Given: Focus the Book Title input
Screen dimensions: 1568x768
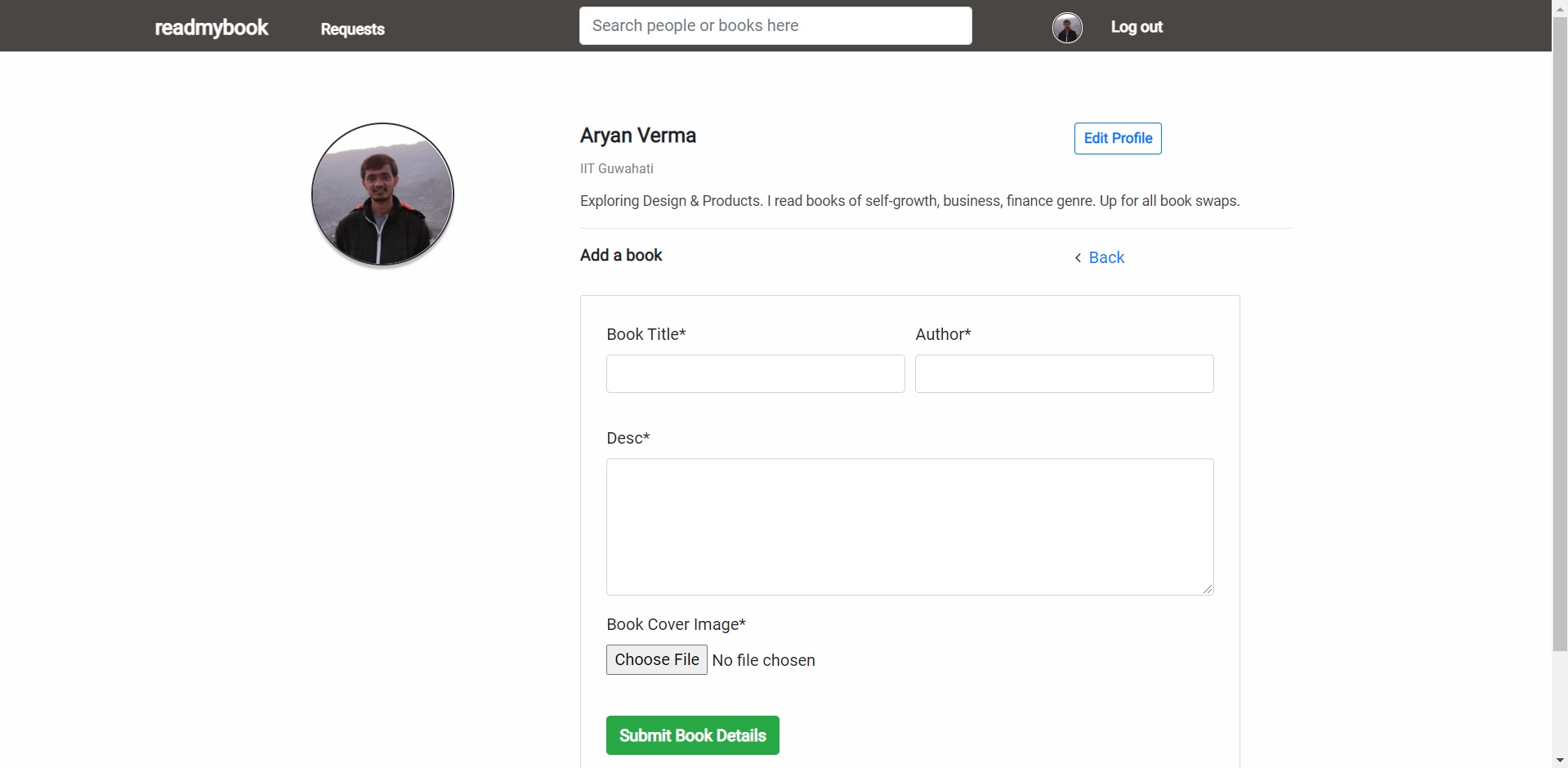Looking at the screenshot, I should 755,373.
